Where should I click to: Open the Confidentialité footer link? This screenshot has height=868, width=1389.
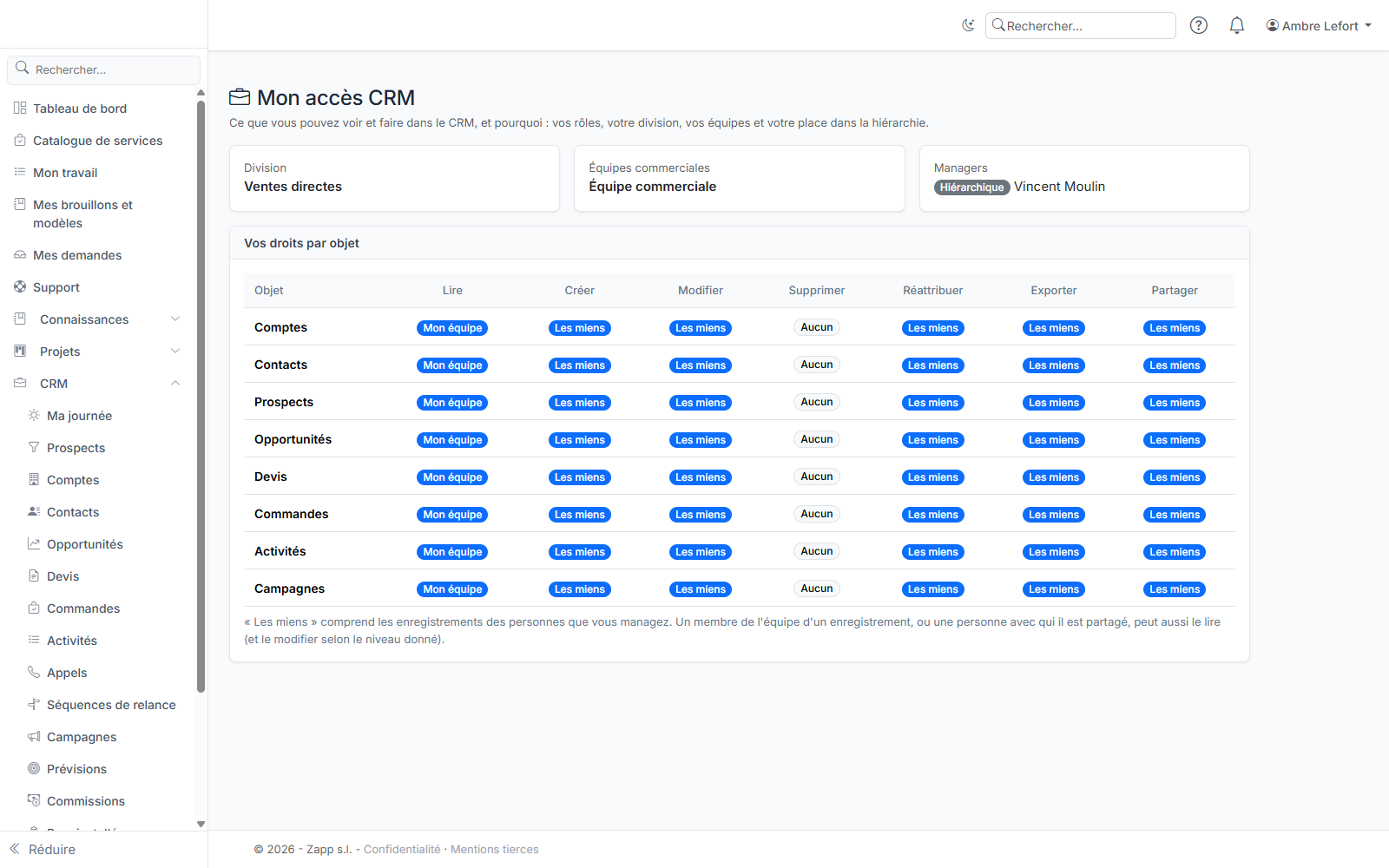[x=402, y=849]
